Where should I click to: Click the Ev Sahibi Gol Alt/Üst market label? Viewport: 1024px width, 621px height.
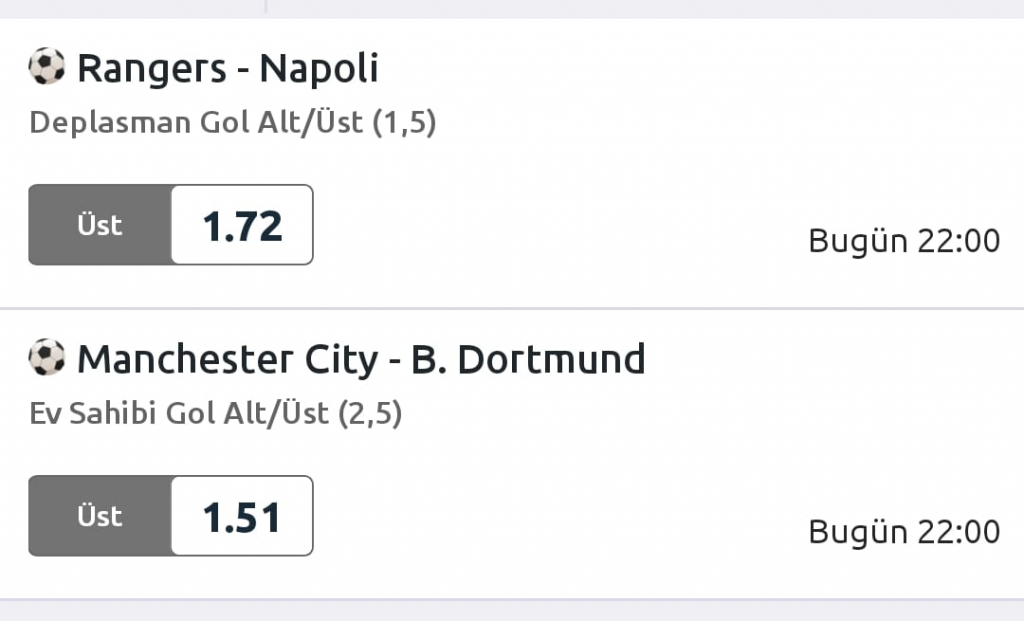tap(216, 413)
